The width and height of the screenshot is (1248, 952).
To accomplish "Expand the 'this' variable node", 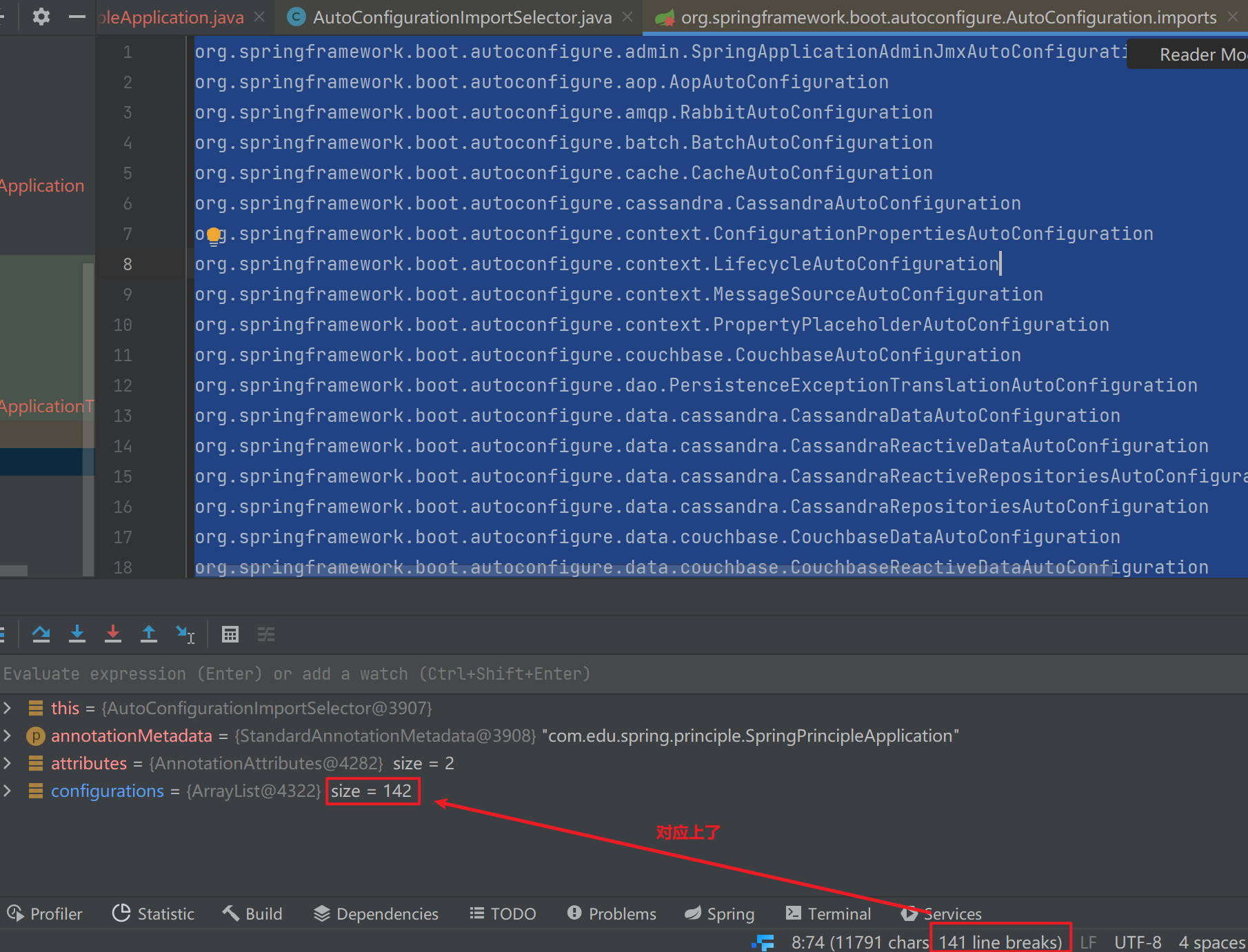I will coord(8,708).
